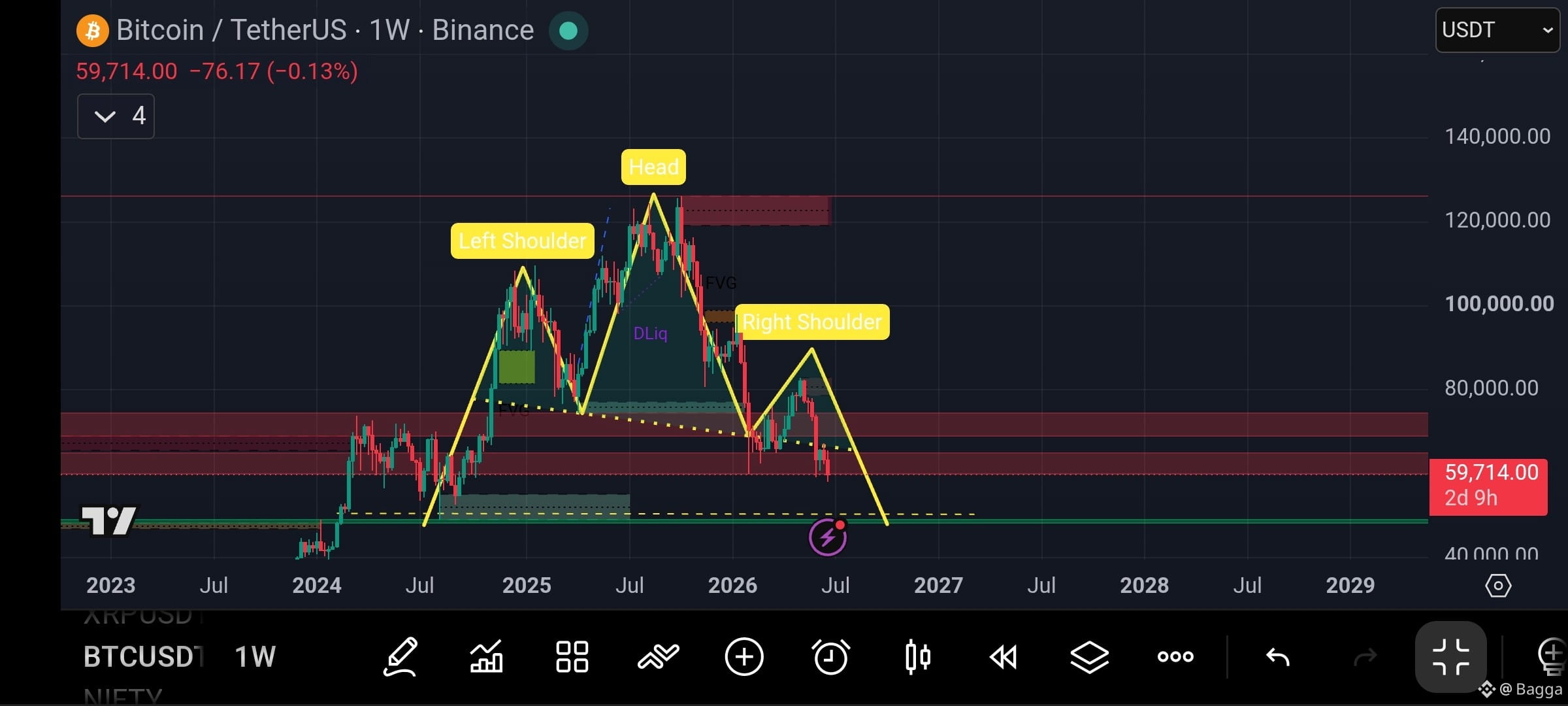This screenshot has height=706, width=1568.
Task: Open the more options three-dots icon
Action: 1175,656
